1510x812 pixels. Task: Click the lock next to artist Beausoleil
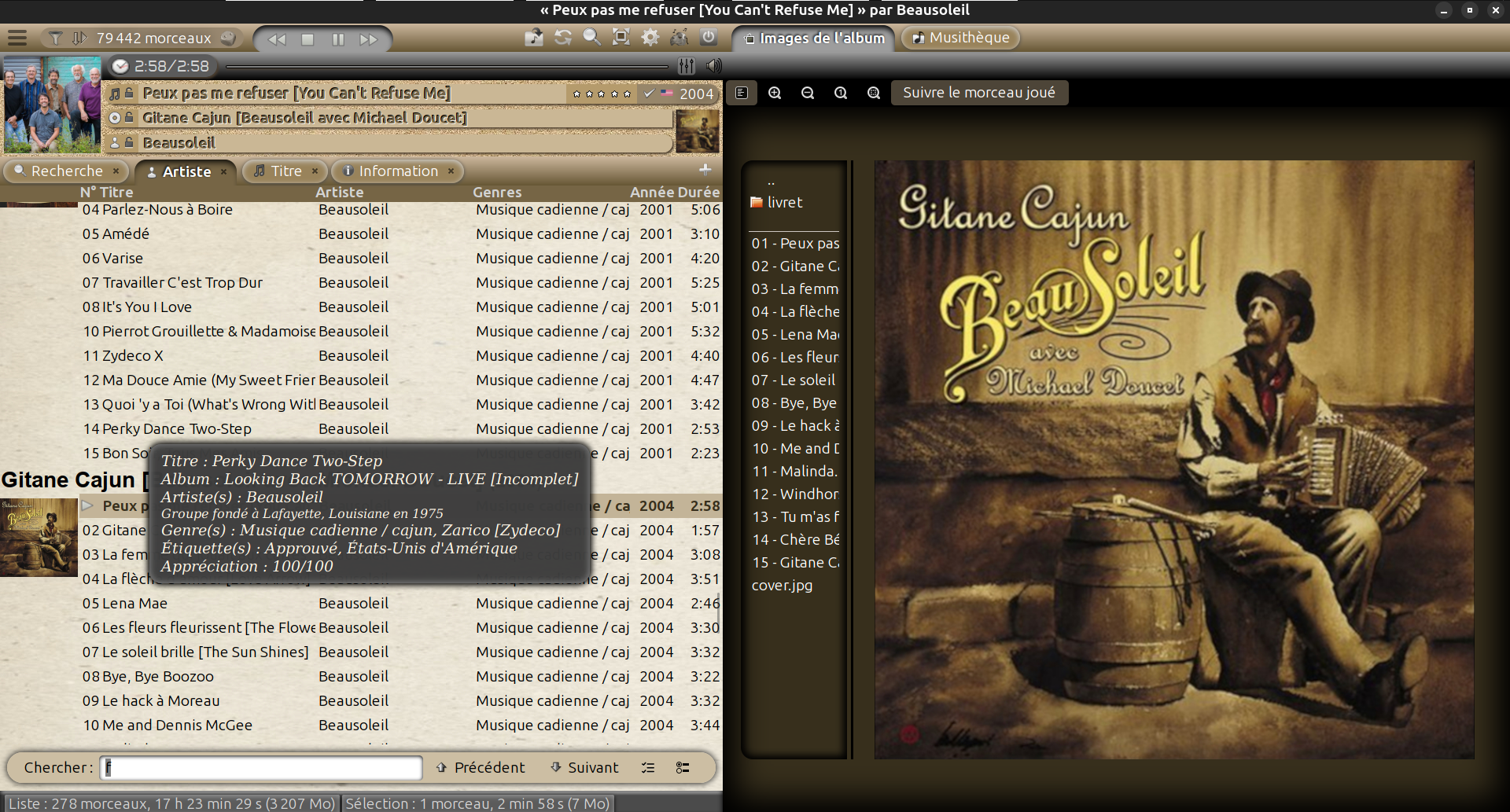[x=129, y=143]
